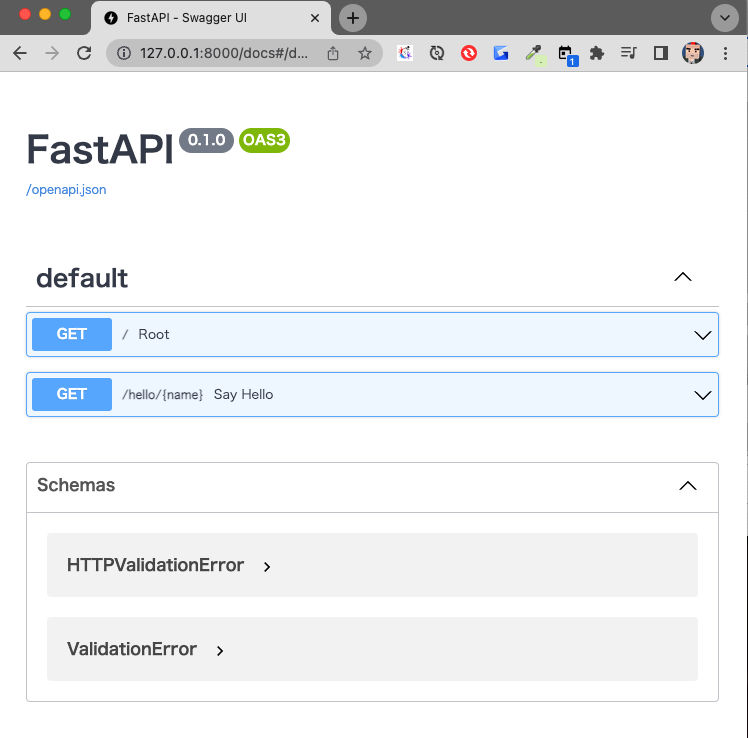This screenshot has height=738, width=748.
Task: Close the FastAPI - Swagger UI tab
Action: click(x=315, y=18)
